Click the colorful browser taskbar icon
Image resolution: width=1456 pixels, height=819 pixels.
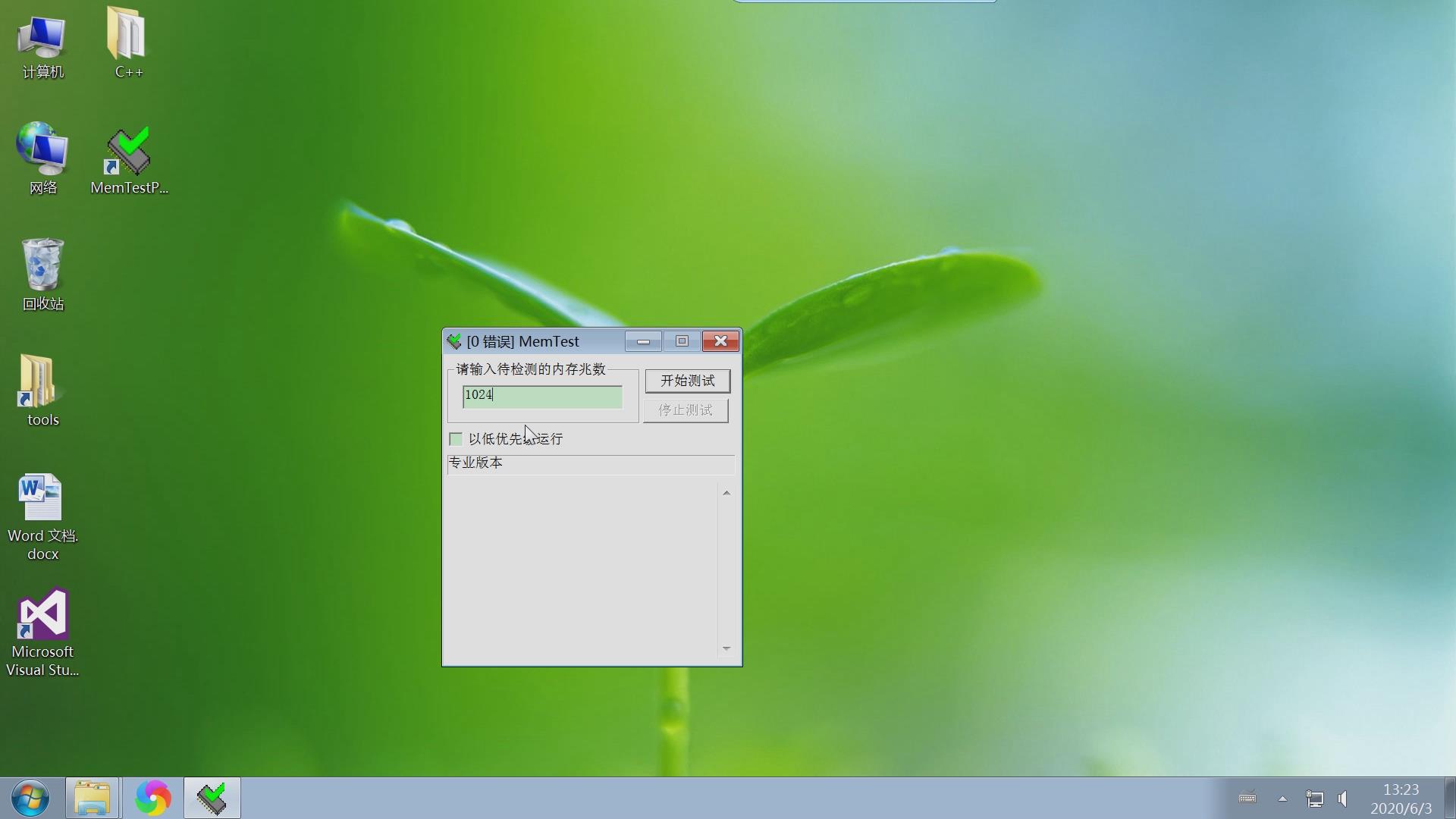(x=152, y=798)
